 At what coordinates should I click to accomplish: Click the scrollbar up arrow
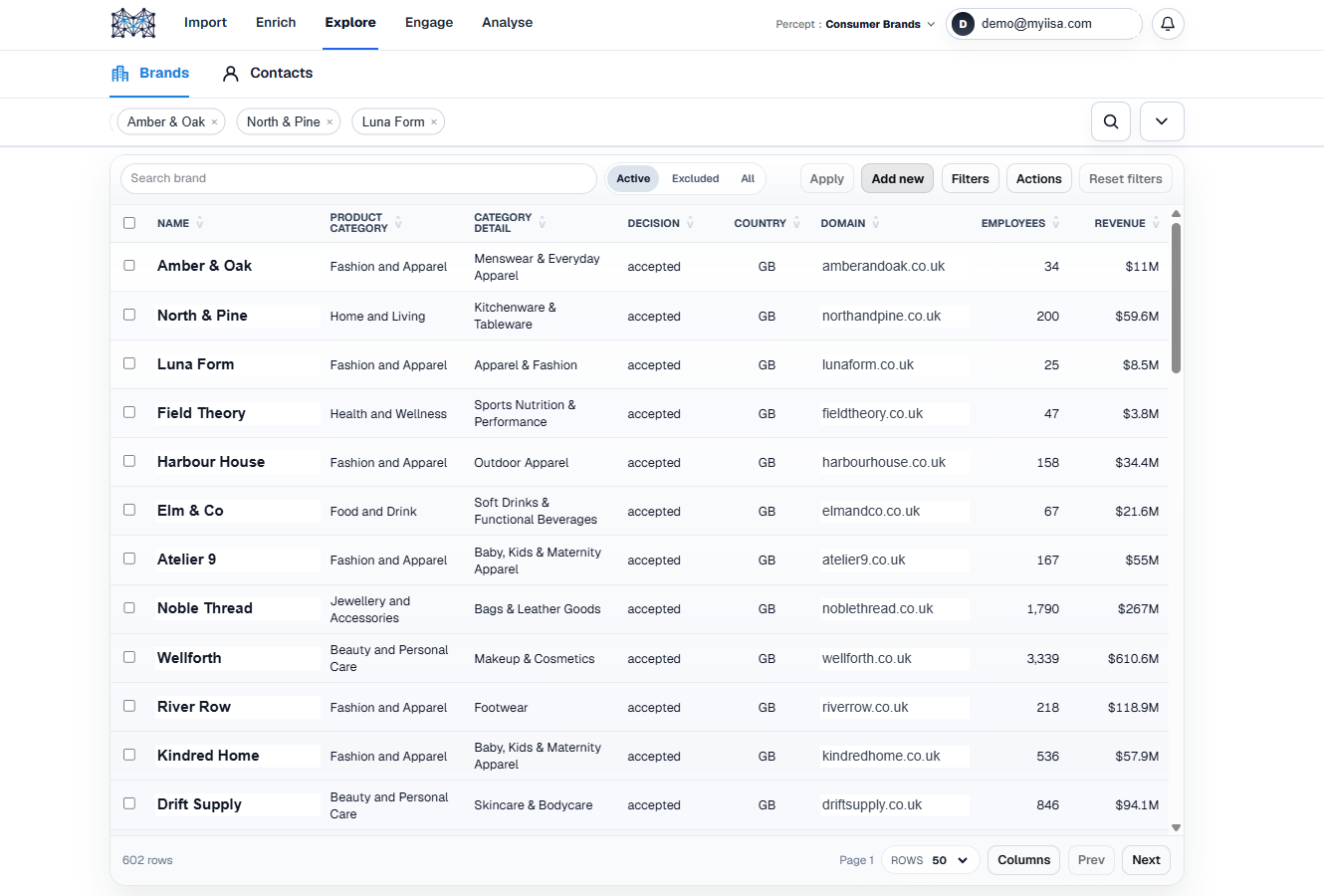pyautogui.click(x=1176, y=213)
